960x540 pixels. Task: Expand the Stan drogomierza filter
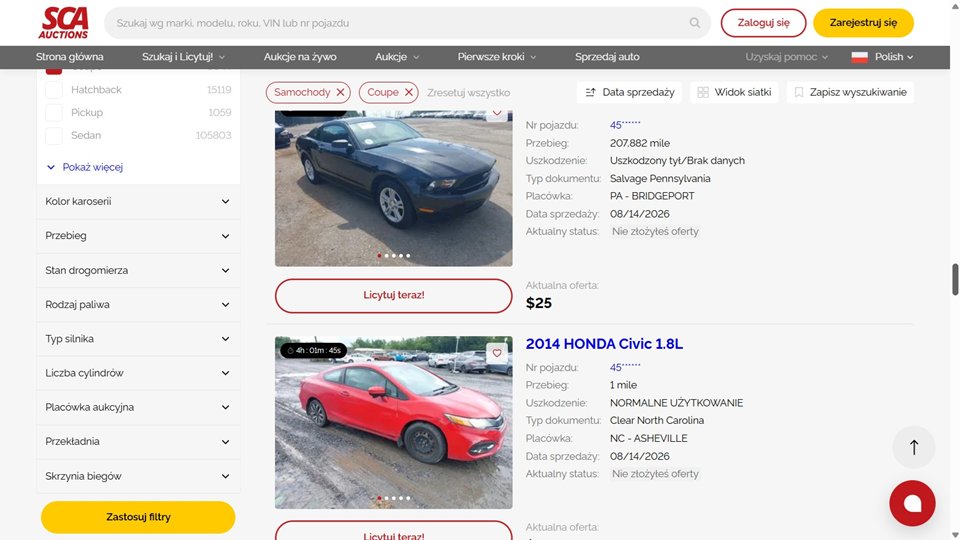[138, 270]
